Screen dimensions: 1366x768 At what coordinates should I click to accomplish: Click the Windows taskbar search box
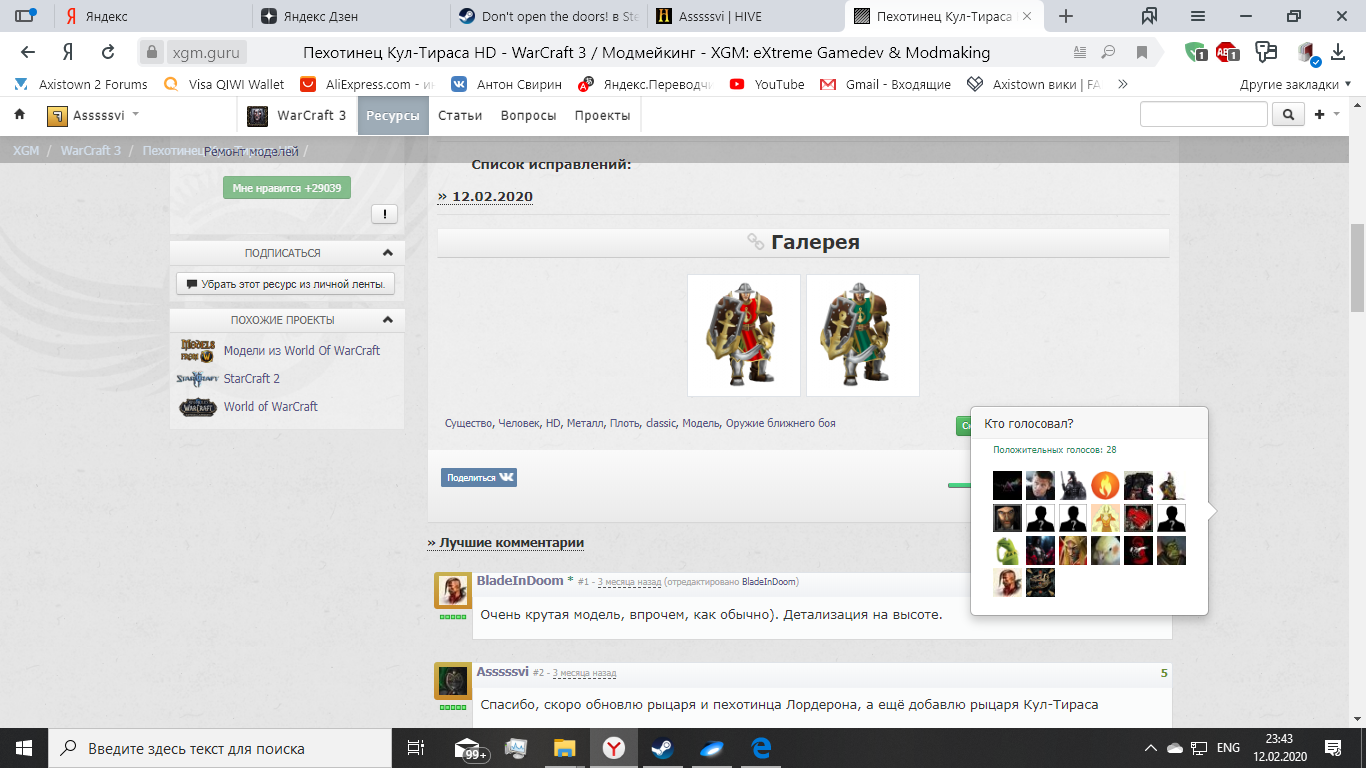(220, 748)
